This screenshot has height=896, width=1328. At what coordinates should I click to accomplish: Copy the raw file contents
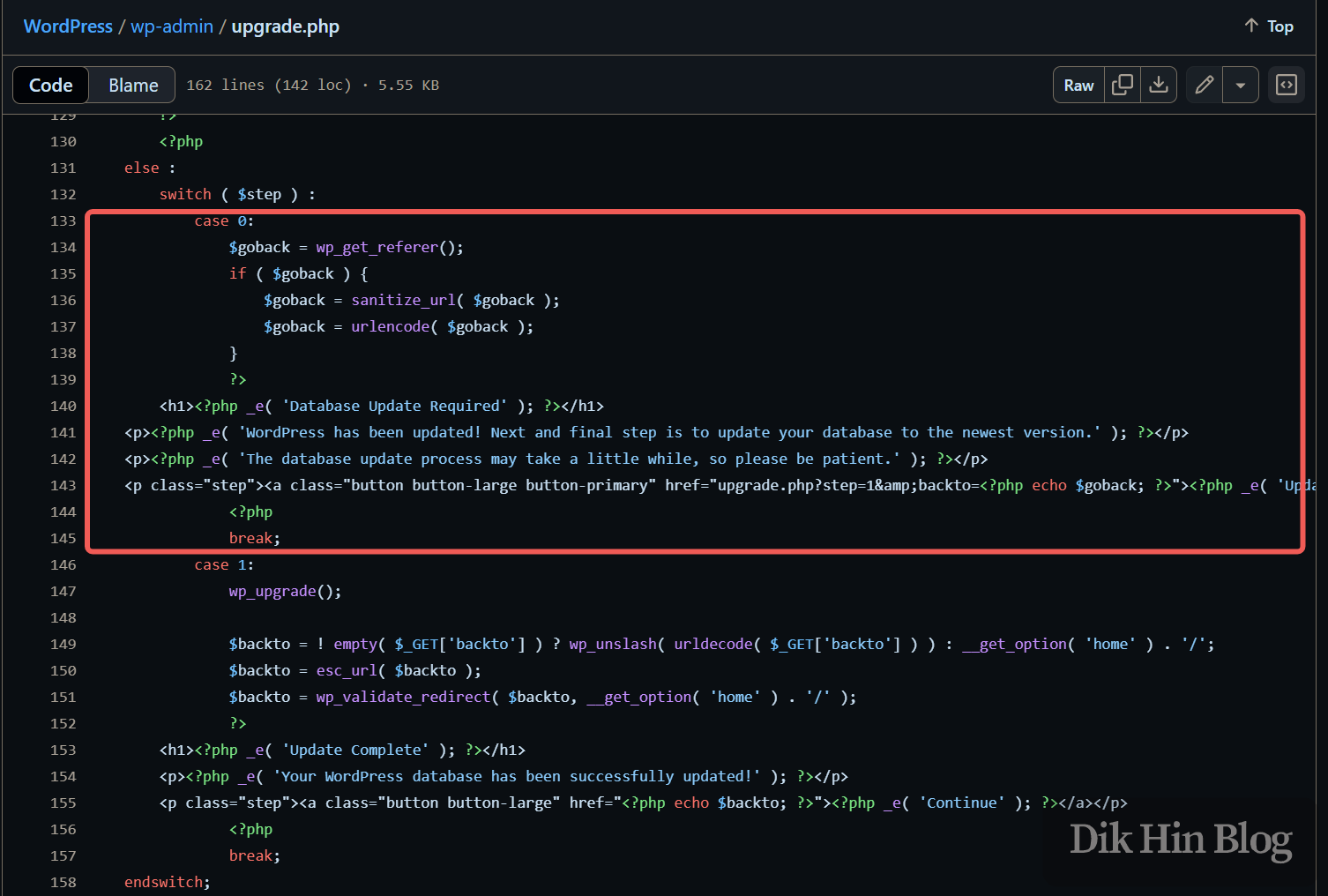click(1122, 85)
